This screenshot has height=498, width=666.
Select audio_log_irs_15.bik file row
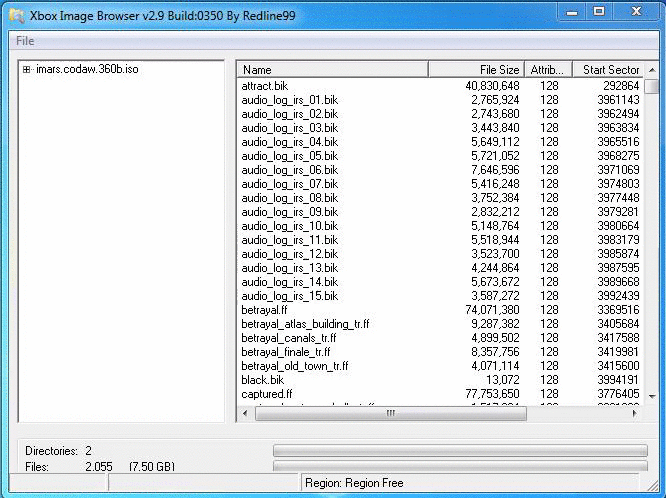coord(289,296)
